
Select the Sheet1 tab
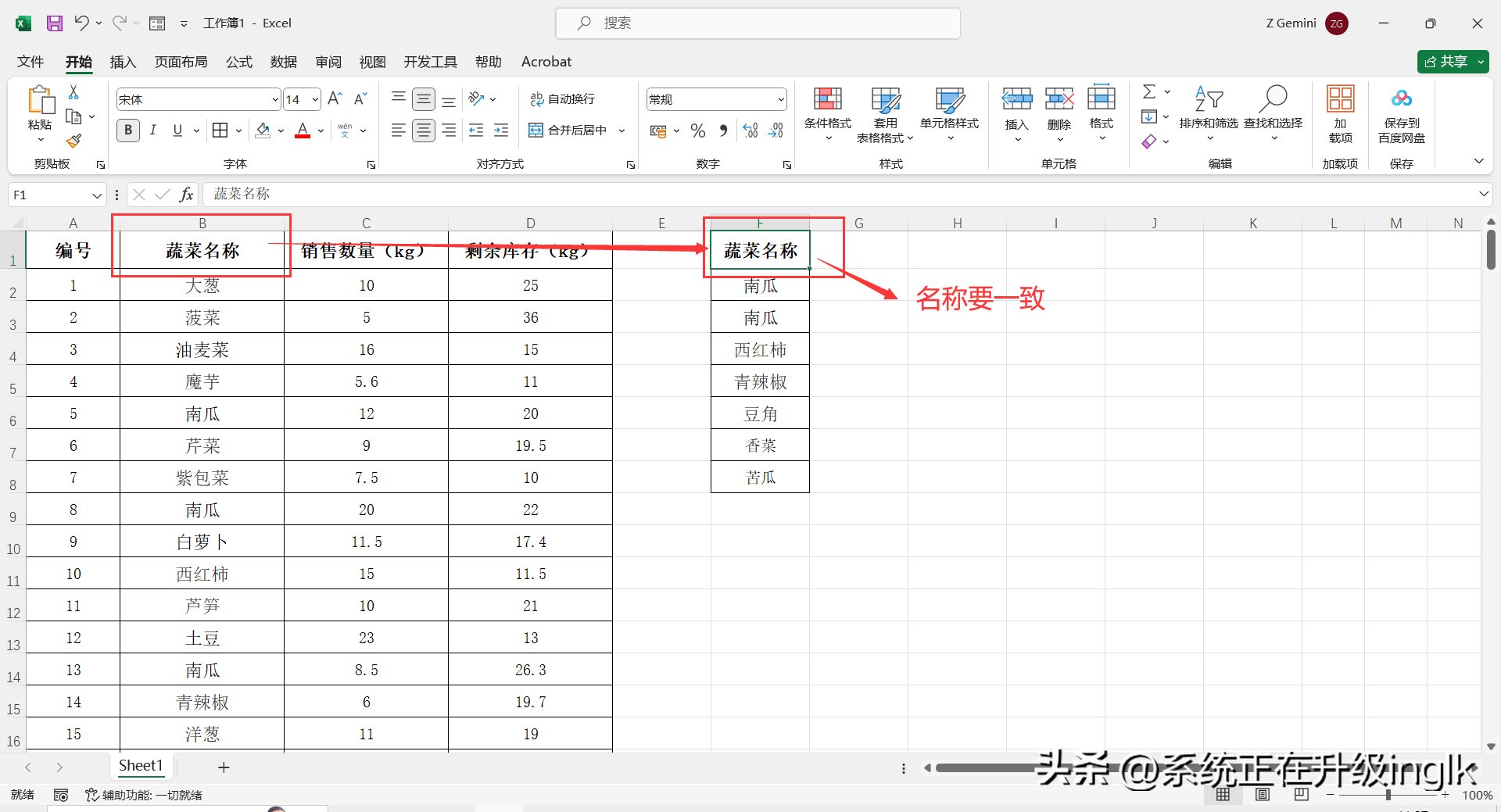point(141,766)
